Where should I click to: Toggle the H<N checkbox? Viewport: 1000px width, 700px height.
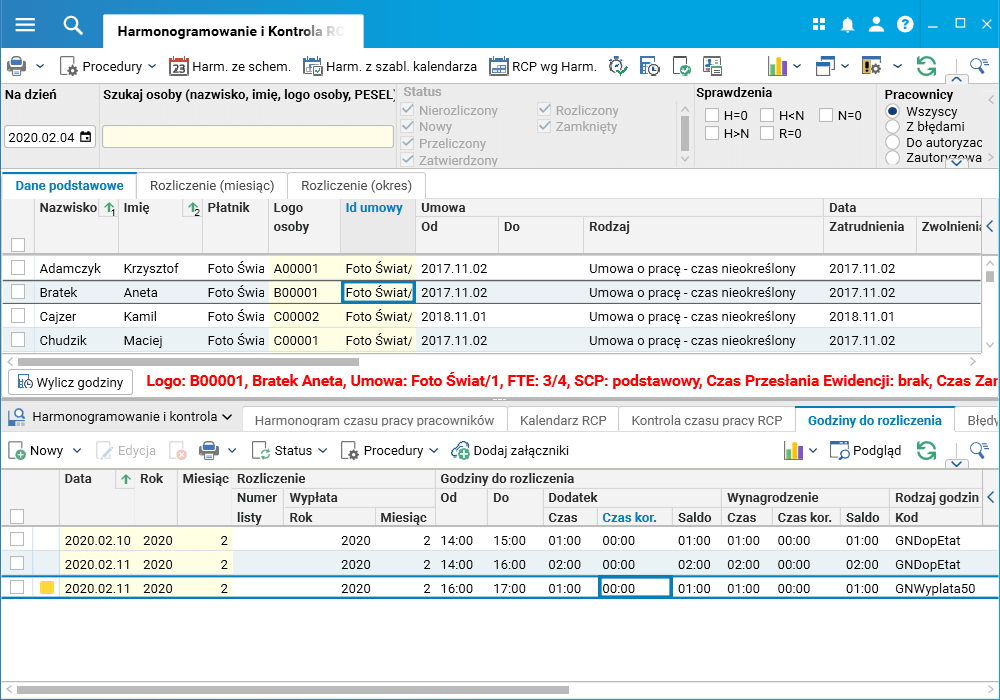(767, 115)
